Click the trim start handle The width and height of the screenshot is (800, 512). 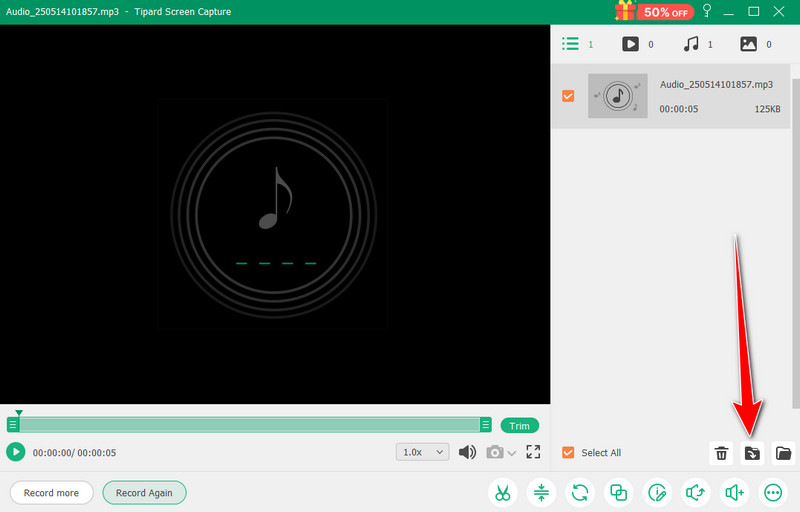[13, 424]
